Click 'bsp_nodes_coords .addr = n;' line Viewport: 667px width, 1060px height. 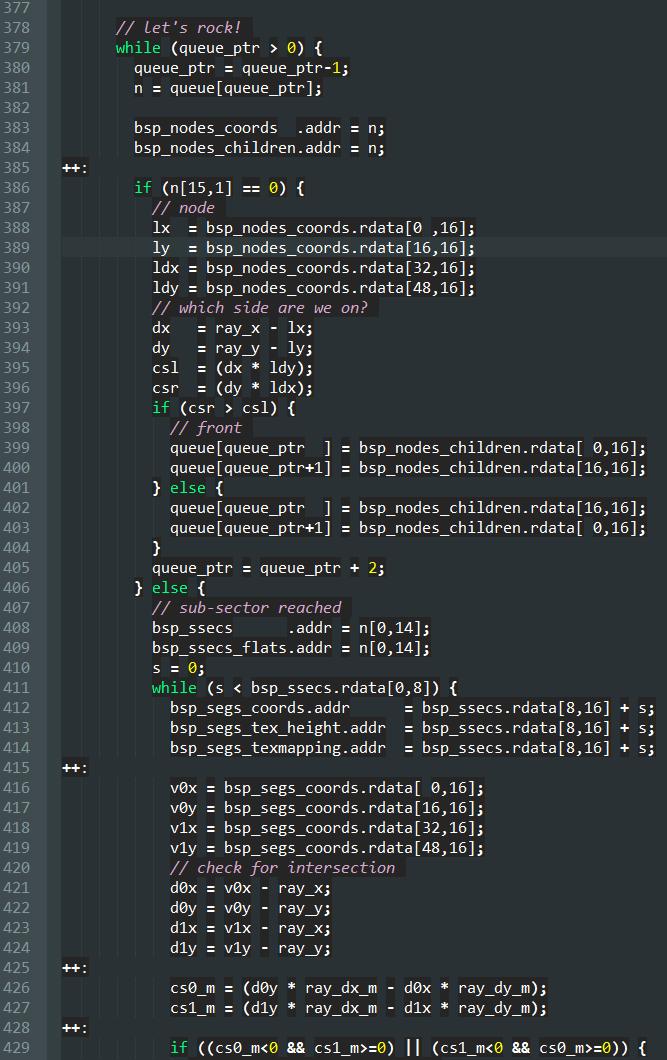coord(259,128)
